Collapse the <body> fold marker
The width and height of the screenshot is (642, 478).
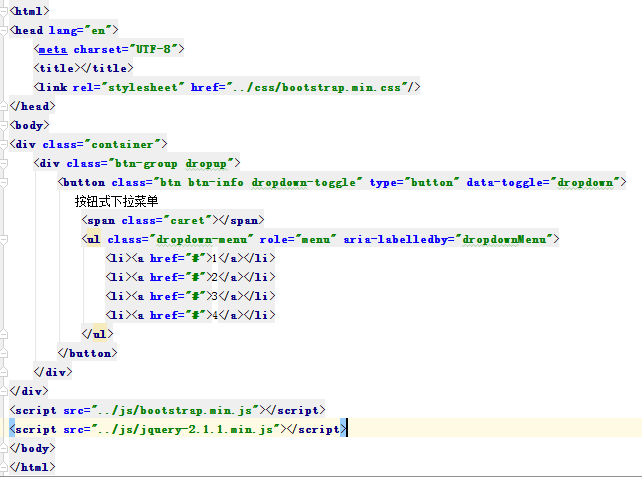pyautogui.click(x=3, y=125)
